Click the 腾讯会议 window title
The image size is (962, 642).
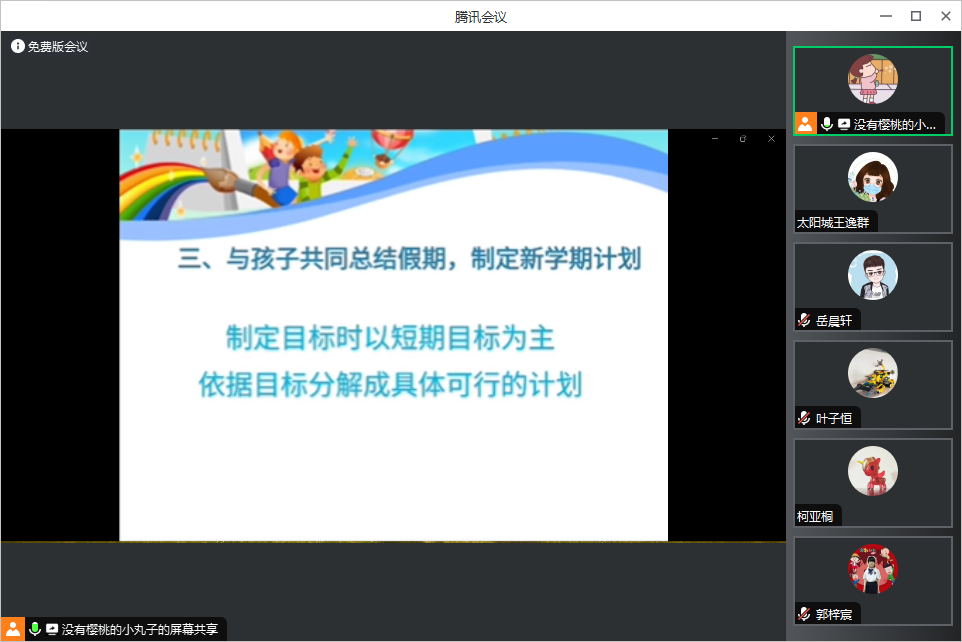480,17
